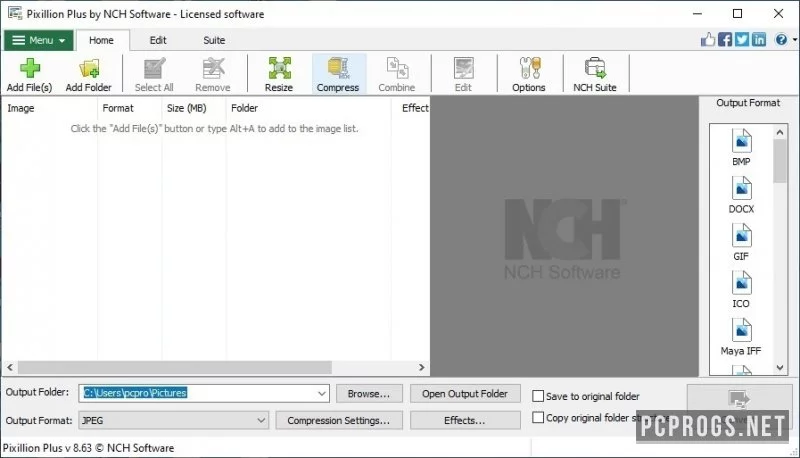Click the file list scroll right arrow

421,367
